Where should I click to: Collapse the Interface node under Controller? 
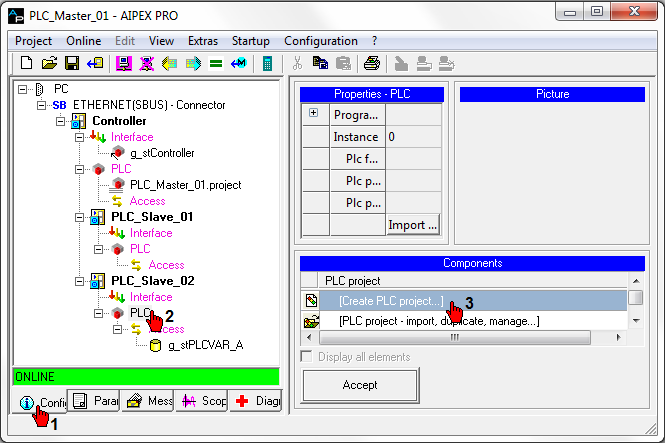click(x=79, y=137)
